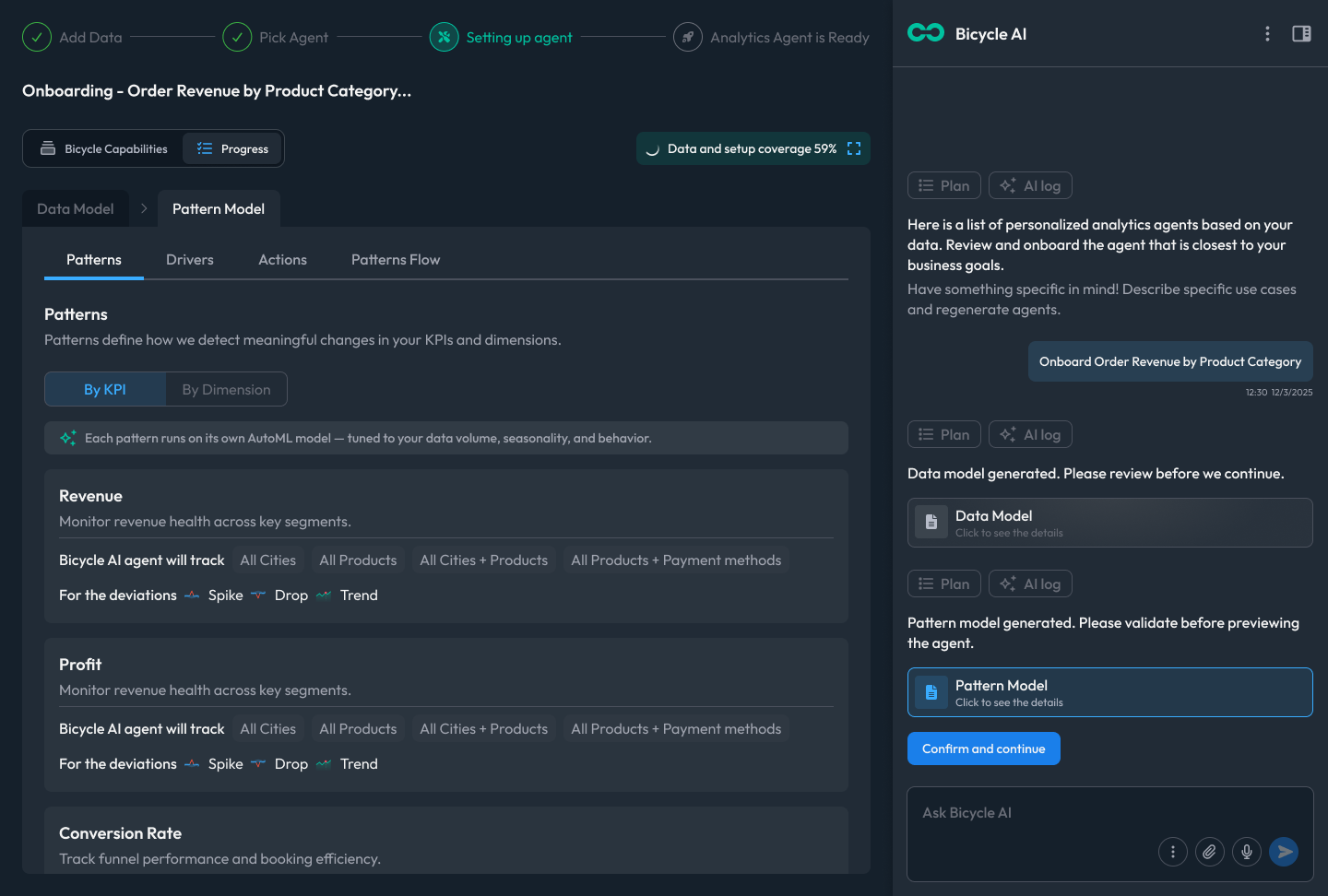The height and width of the screenshot is (896, 1328).
Task: Open the Patterns tab
Action: (x=94, y=260)
